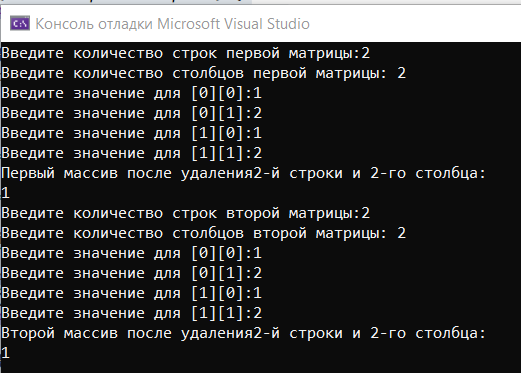The width and height of the screenshot is (521, 373).
Task: Select the second matrix's [1][1] prompt line
Action: click(132, 313)
